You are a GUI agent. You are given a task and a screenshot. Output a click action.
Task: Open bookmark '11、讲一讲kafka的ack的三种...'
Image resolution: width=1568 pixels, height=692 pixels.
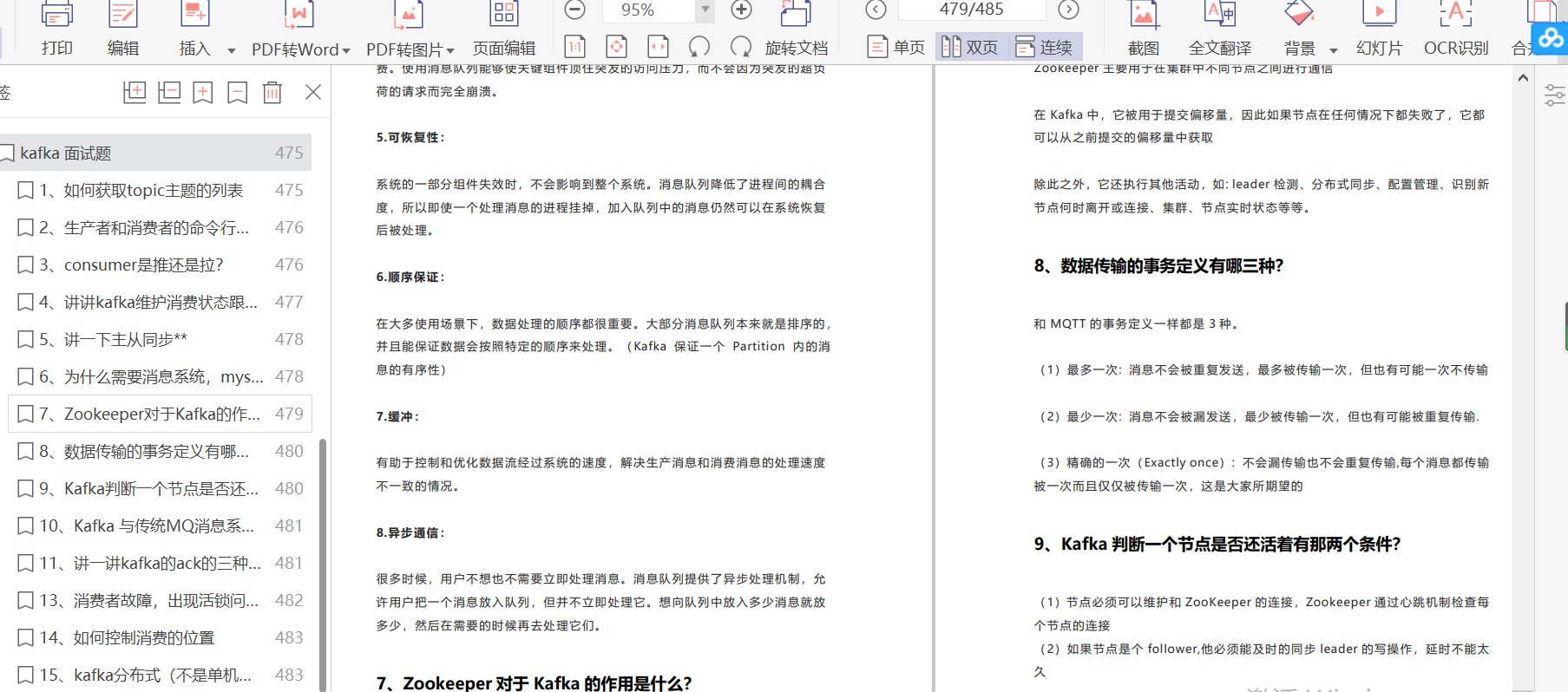coord(160,563)
